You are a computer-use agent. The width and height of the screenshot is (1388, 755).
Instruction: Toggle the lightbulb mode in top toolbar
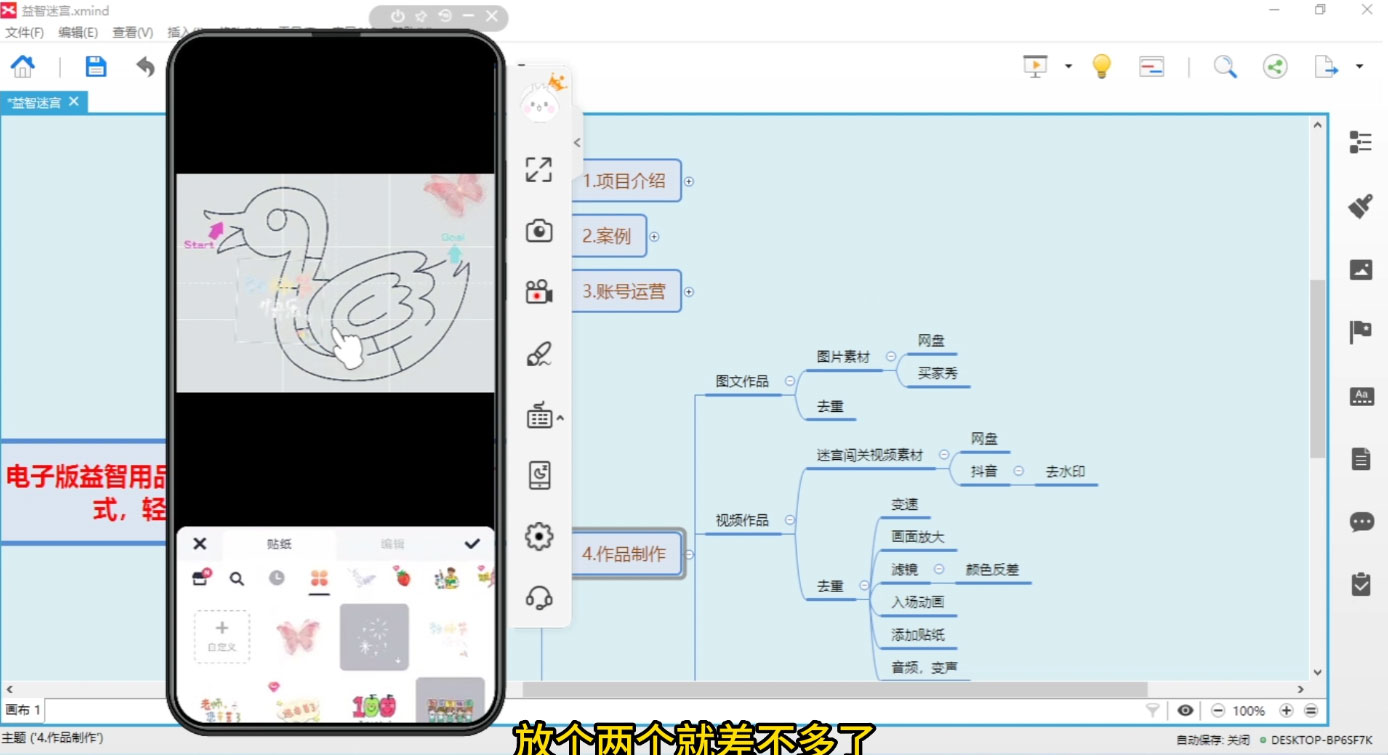pyautogui.click(x=1101, y=65)
